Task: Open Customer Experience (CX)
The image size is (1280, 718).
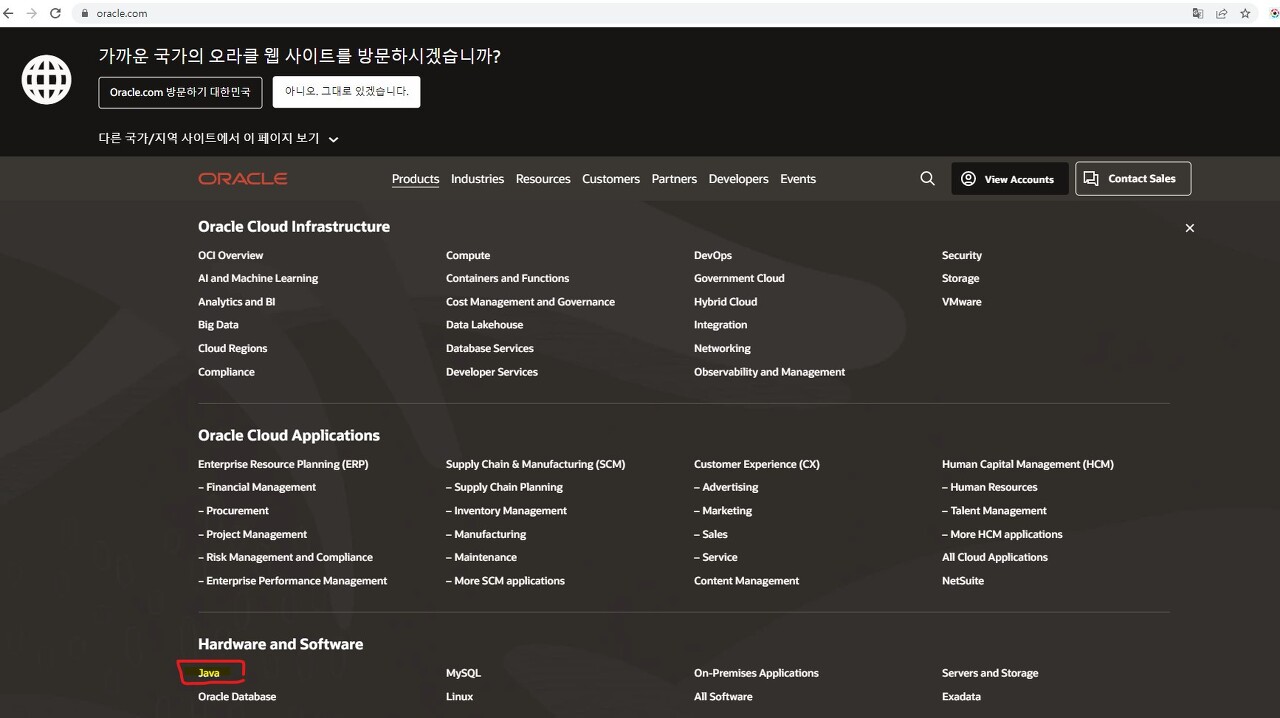Action: tap(757, 464)
